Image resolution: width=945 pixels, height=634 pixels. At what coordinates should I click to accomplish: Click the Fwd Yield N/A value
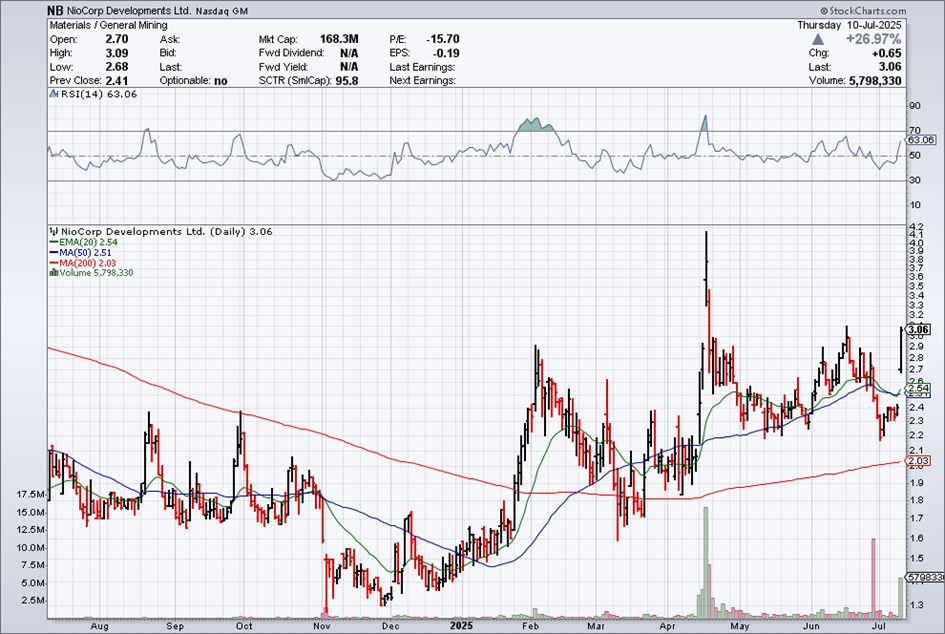(x=349, y=67)
